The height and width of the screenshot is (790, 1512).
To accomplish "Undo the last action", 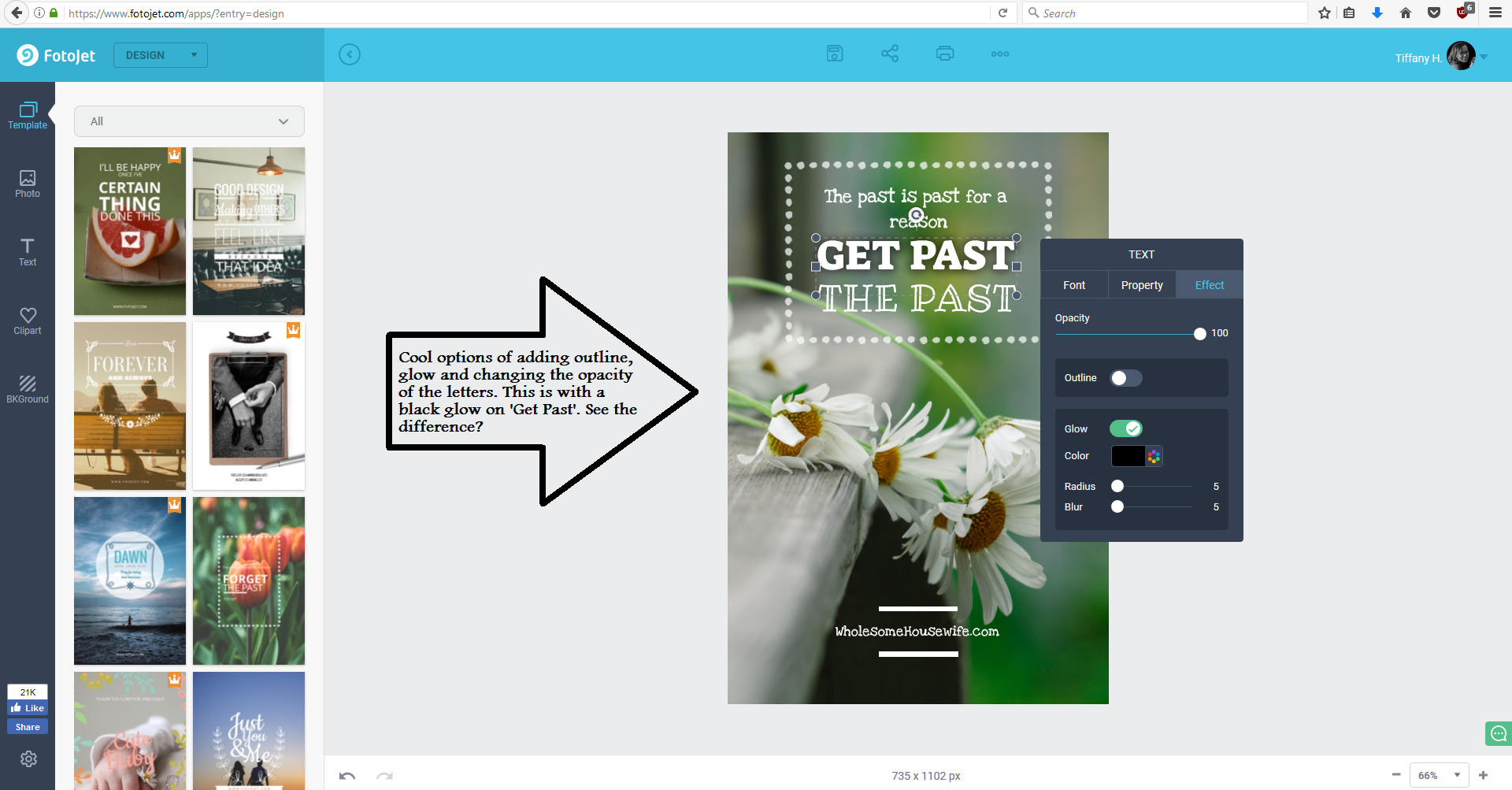I will point(347,776).
